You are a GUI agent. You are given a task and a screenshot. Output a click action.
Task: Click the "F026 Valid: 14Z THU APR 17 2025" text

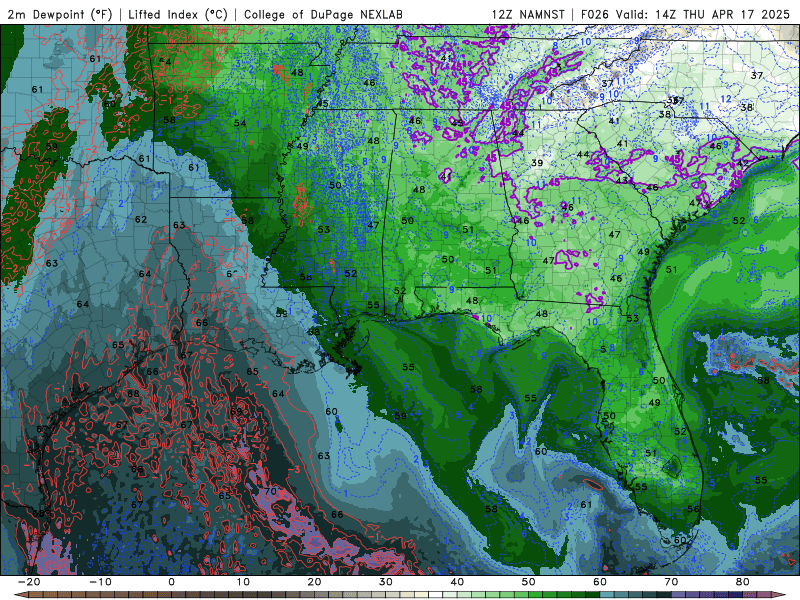click(x=685, y=14)
